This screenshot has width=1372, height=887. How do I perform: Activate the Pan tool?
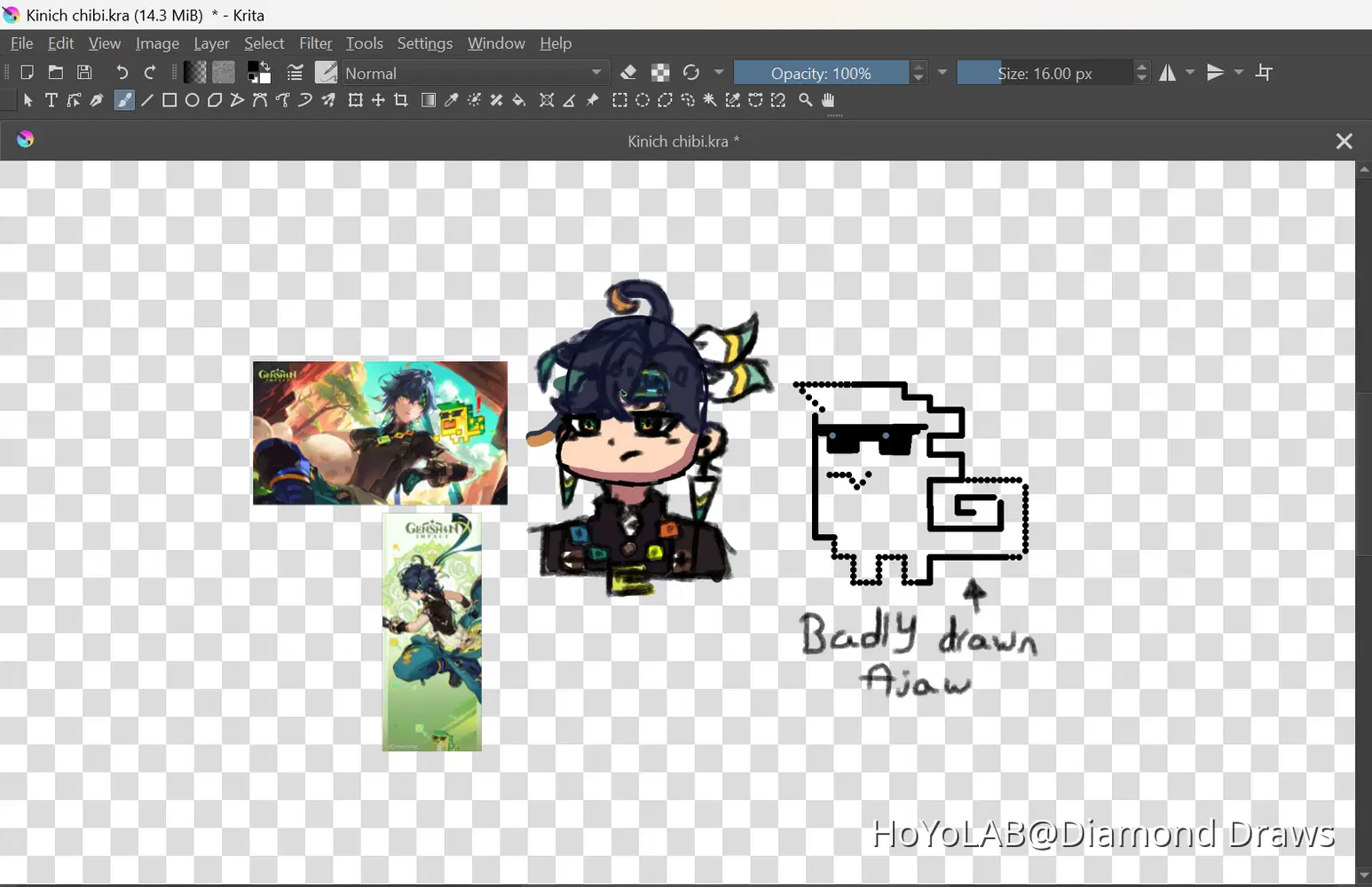[828, 100]
